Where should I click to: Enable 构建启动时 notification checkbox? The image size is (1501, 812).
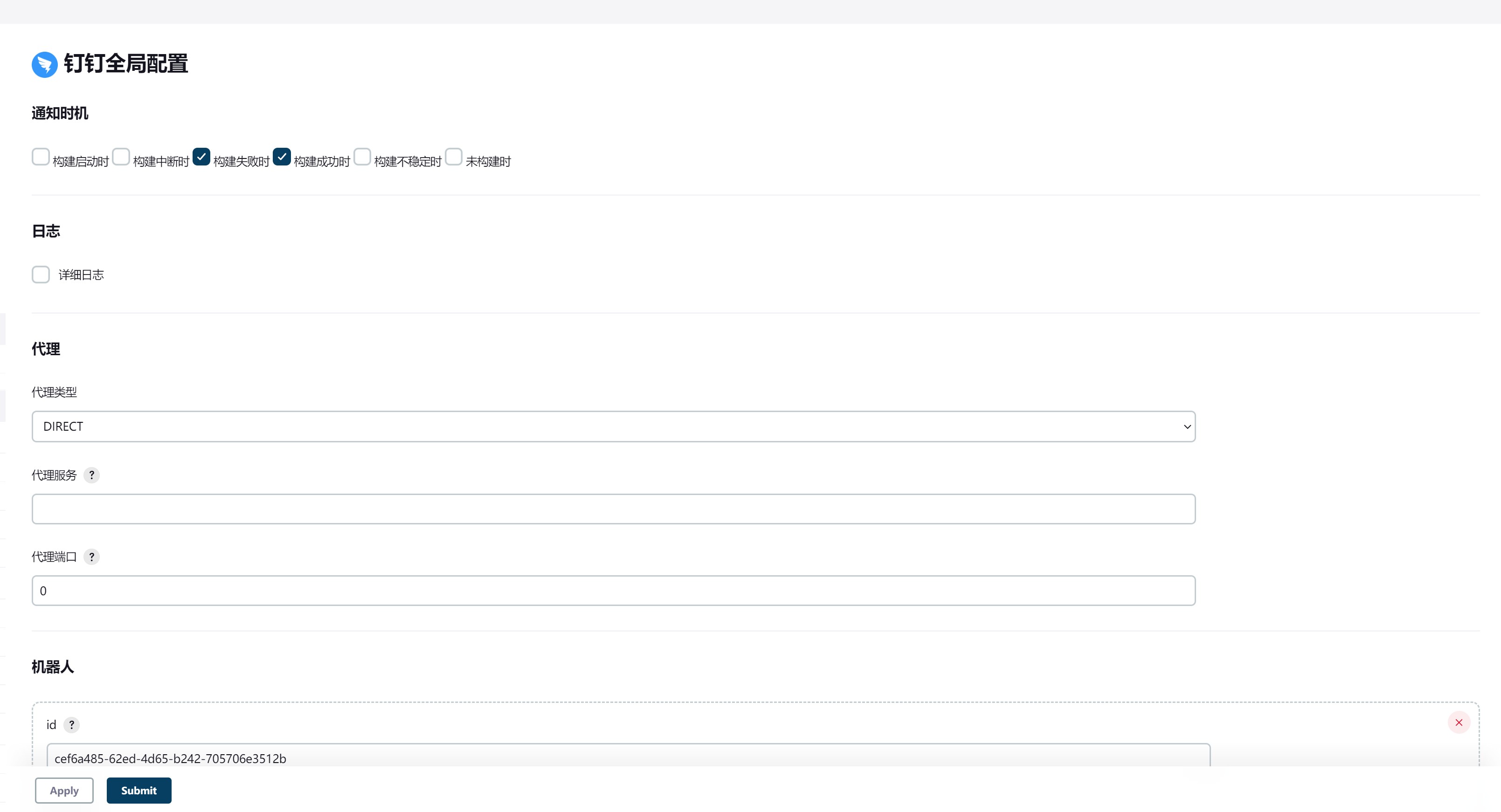[x=41, y=157]
